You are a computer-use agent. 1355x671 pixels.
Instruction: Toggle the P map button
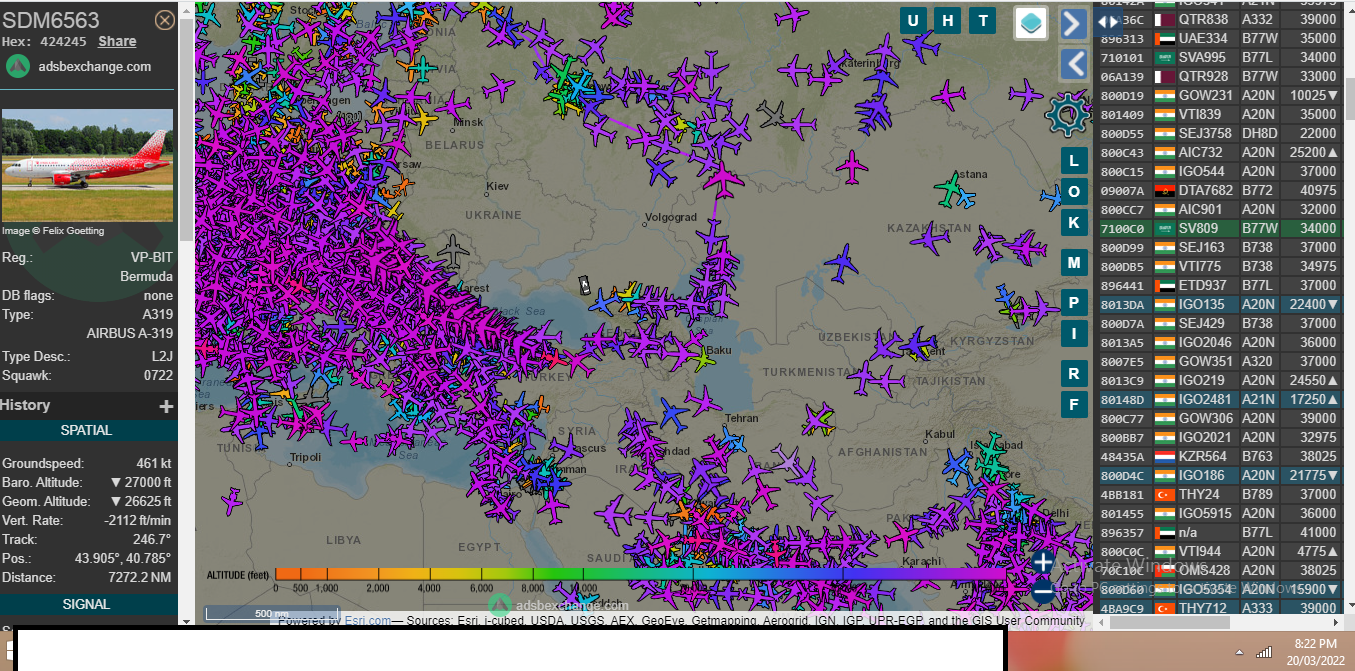click(1074, 302)
